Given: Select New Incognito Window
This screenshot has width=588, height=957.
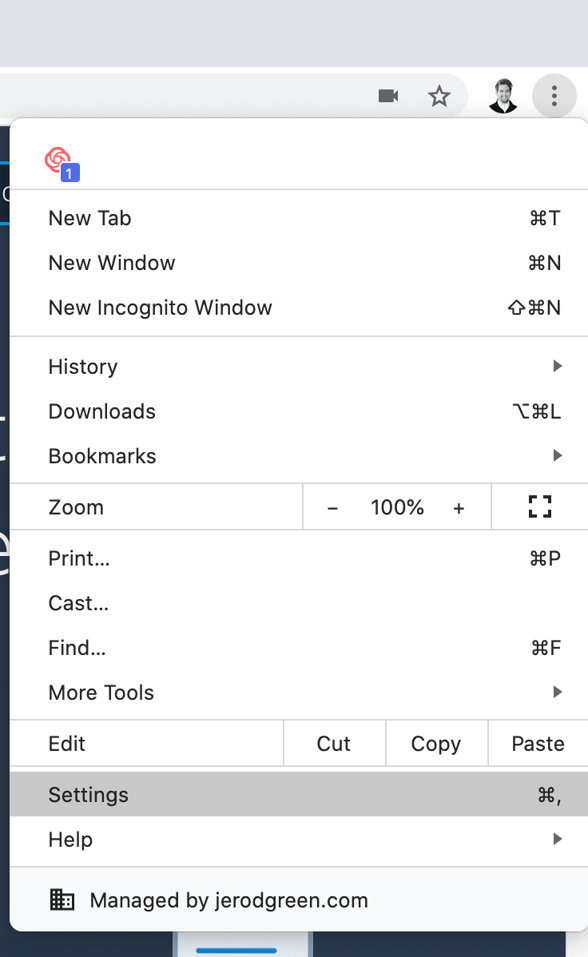Looking at the screenshot, I should [160, 308].
